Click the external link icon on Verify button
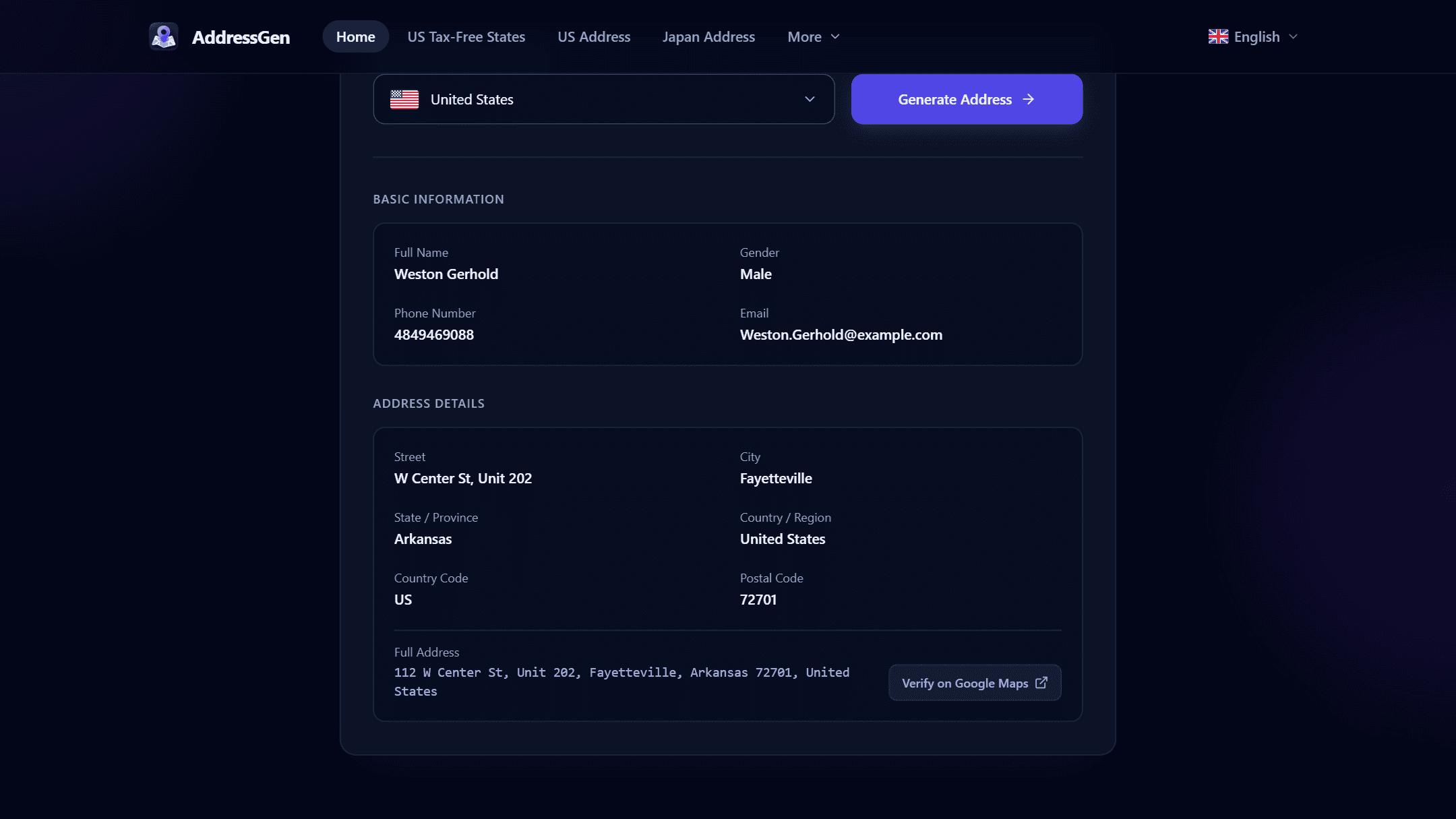The height and width of the screenshot is (819, 1456). tap(1041, 683)
